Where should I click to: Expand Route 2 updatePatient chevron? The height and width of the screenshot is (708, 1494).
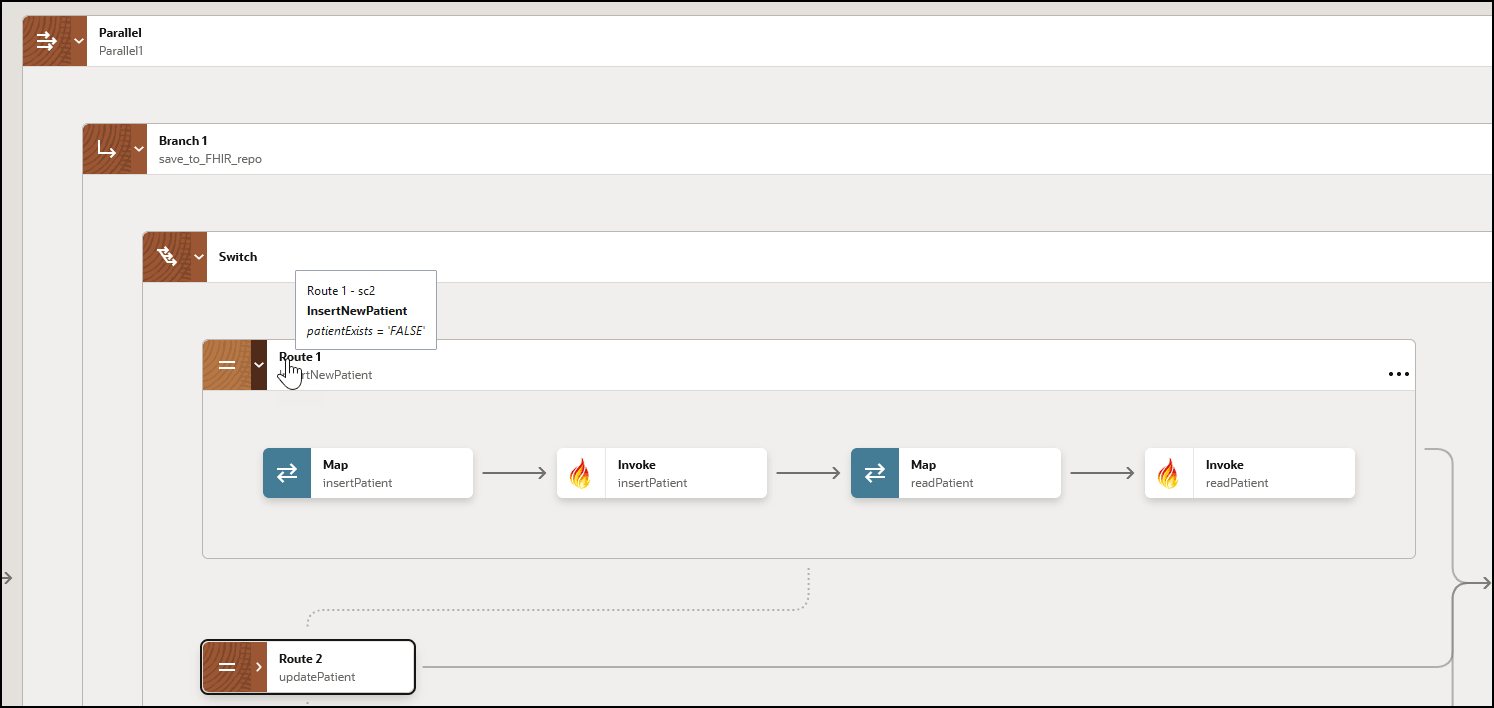(x=259, y=667)
